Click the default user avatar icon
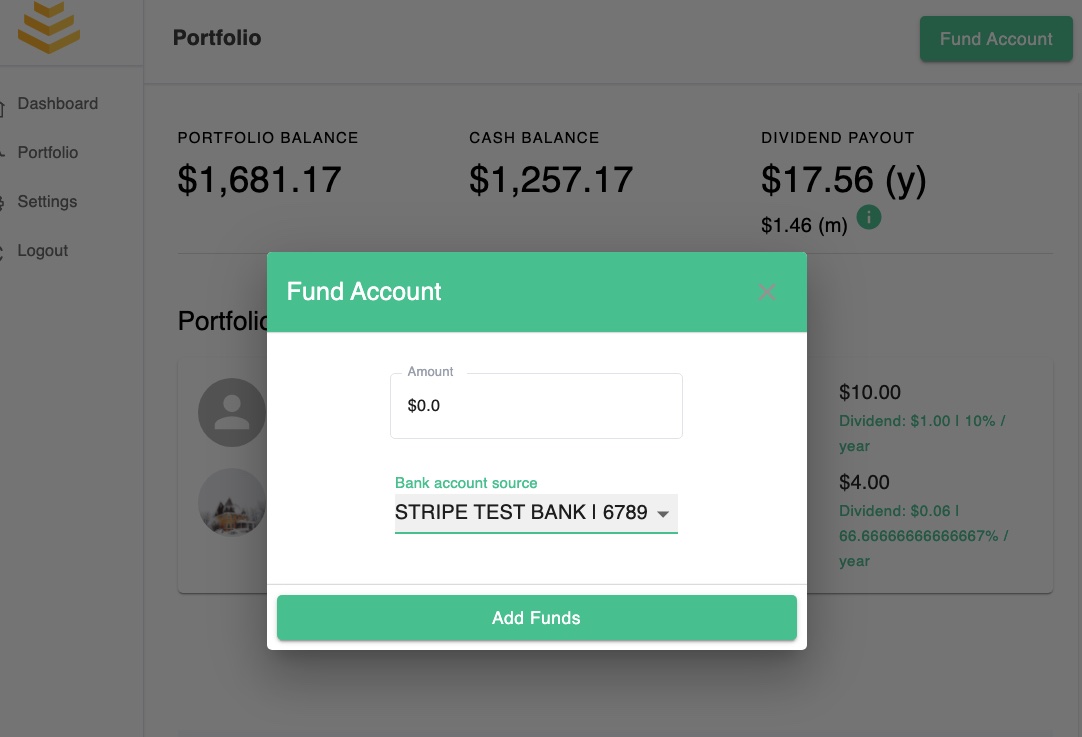The width and height of the screenshot is (1082, 737). coord(232,413)
